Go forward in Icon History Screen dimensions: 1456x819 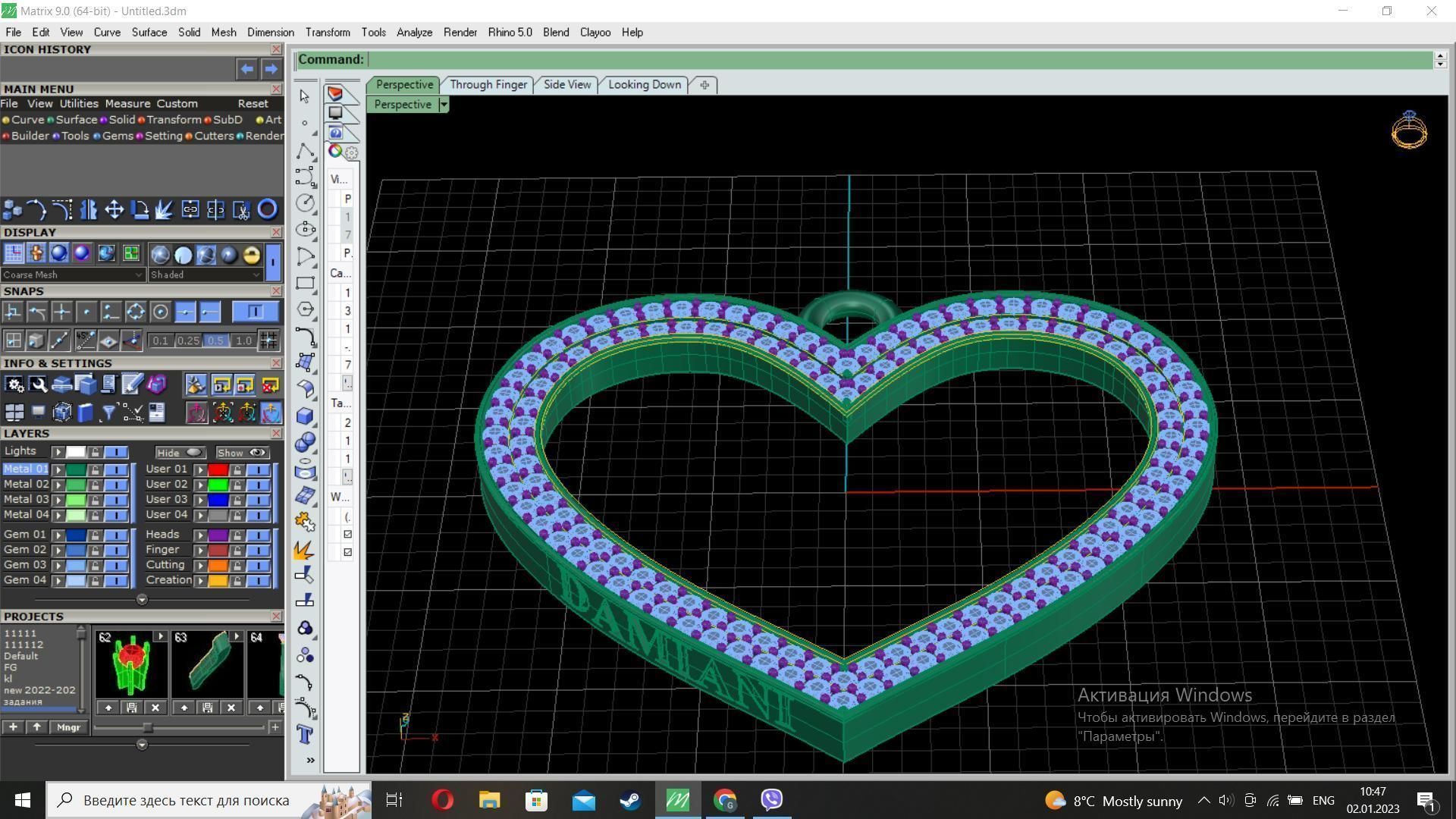click(271, 69)
